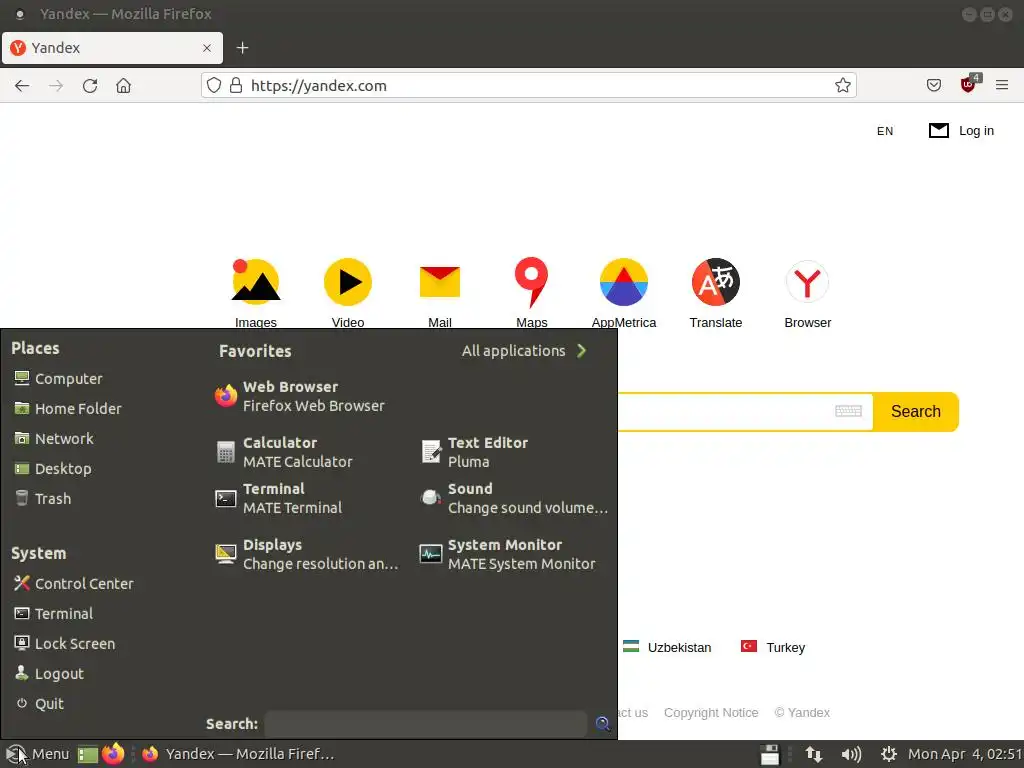Open Home Folder in Places

68,409
